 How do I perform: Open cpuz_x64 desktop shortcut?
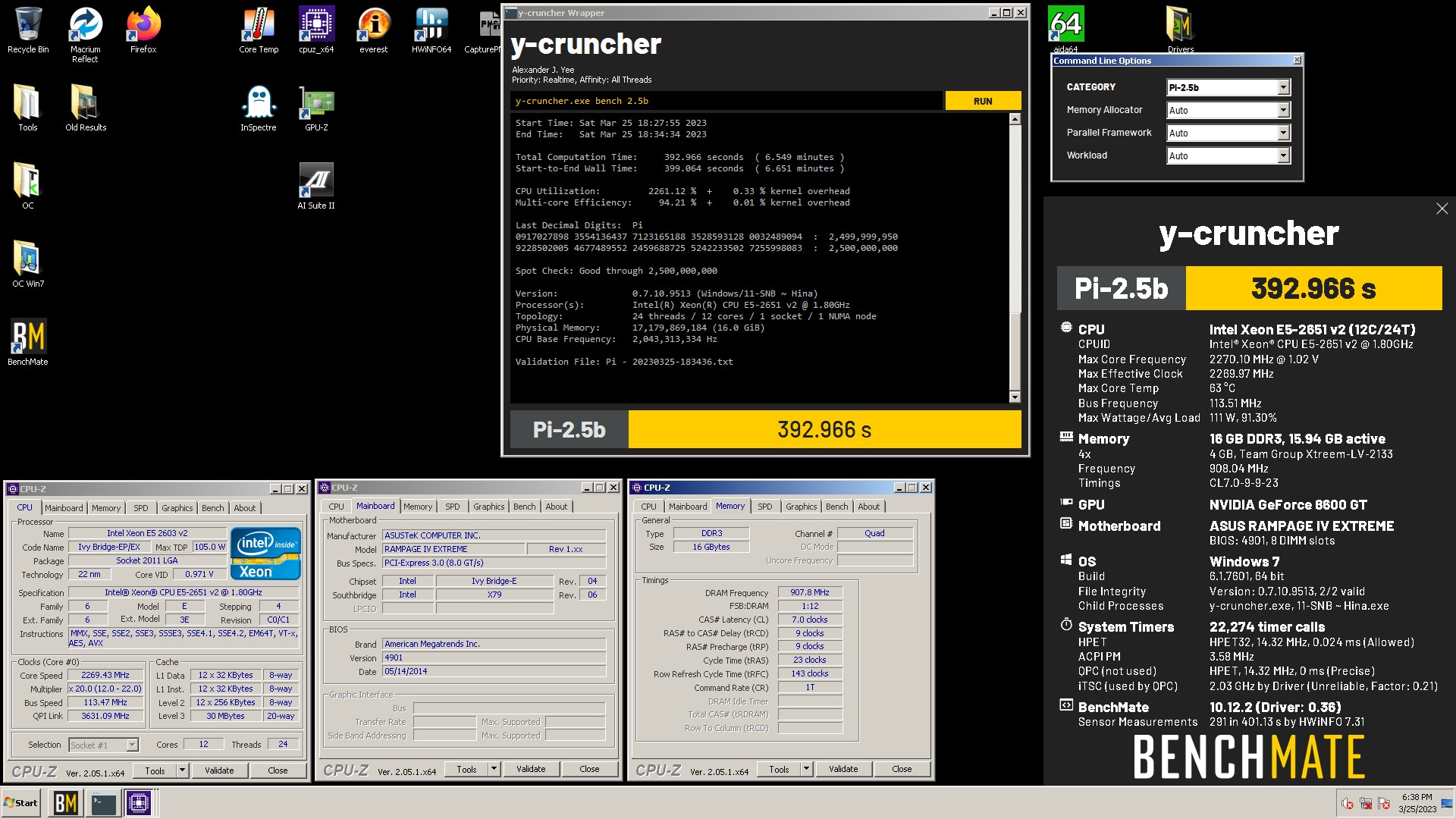pyautogui.click(x=316, y=30)
